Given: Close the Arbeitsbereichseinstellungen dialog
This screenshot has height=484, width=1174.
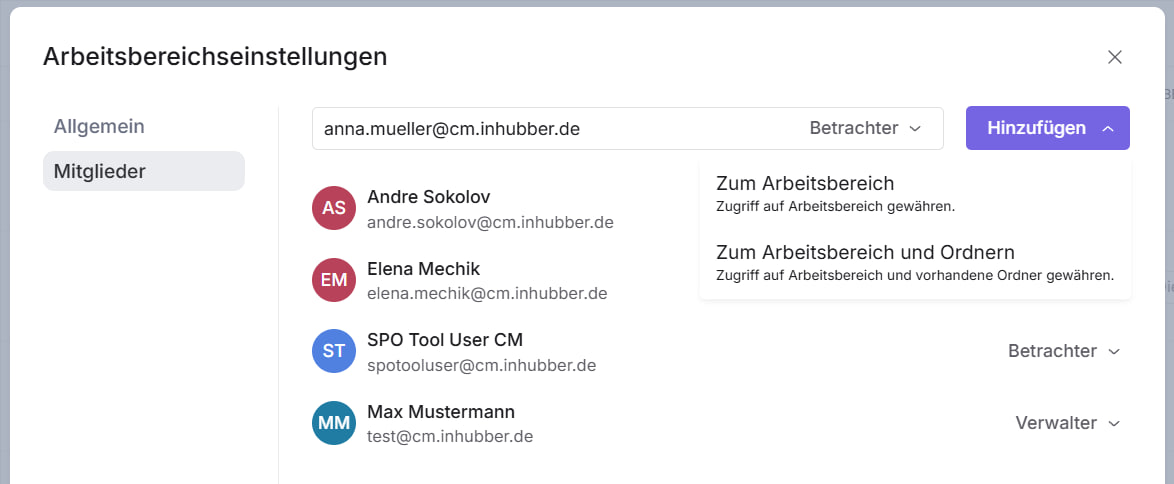Looking at the screenshot, I should tap(1115, 57).
